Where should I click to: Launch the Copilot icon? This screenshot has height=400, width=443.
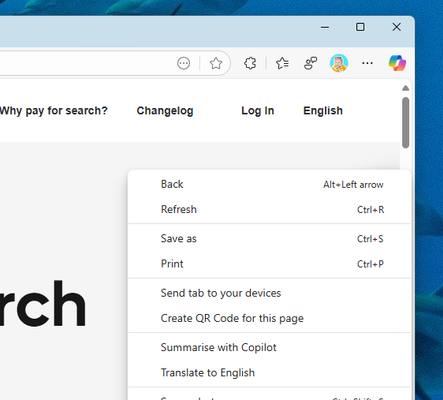397,63
